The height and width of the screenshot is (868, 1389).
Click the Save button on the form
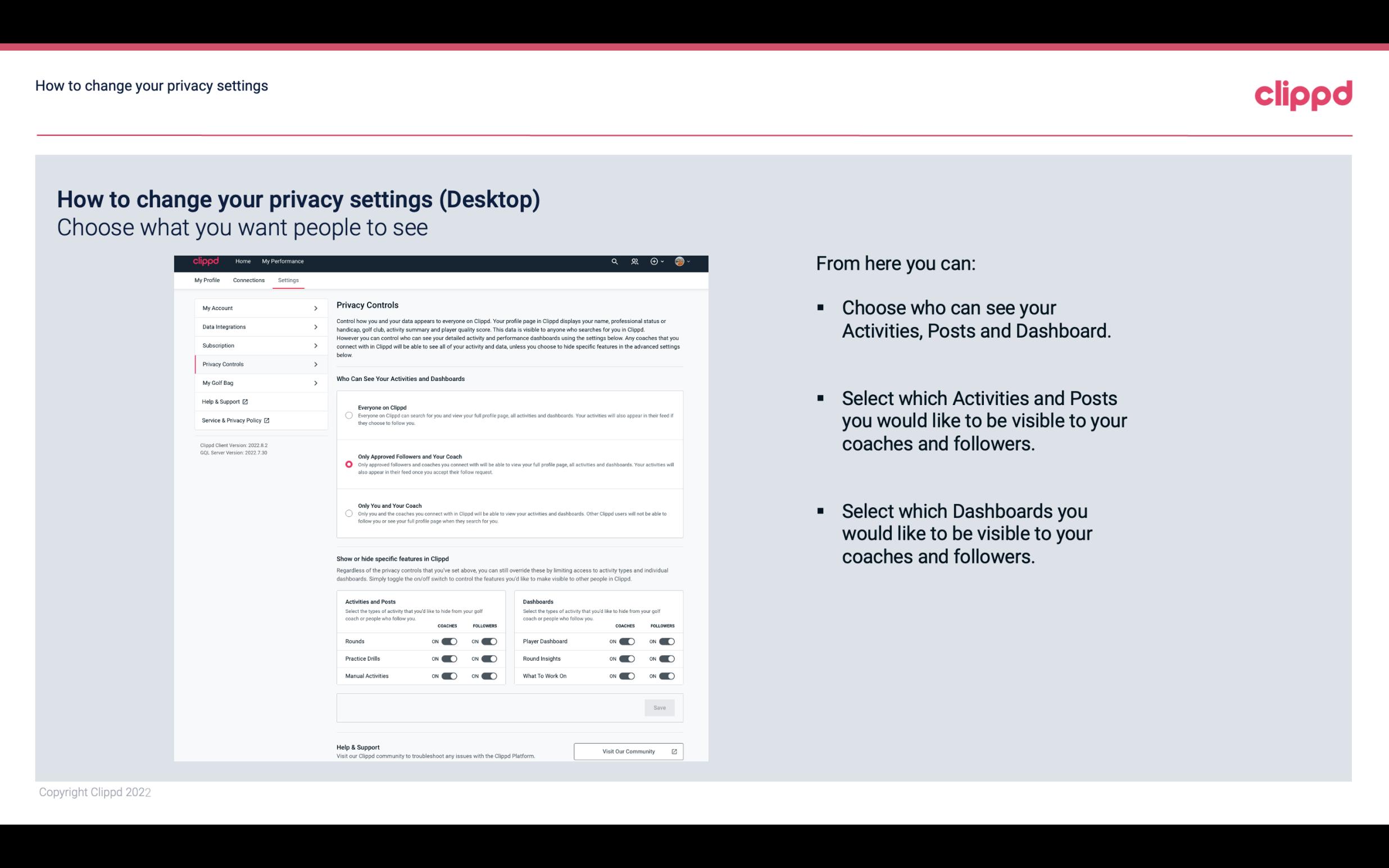[660, 708]
